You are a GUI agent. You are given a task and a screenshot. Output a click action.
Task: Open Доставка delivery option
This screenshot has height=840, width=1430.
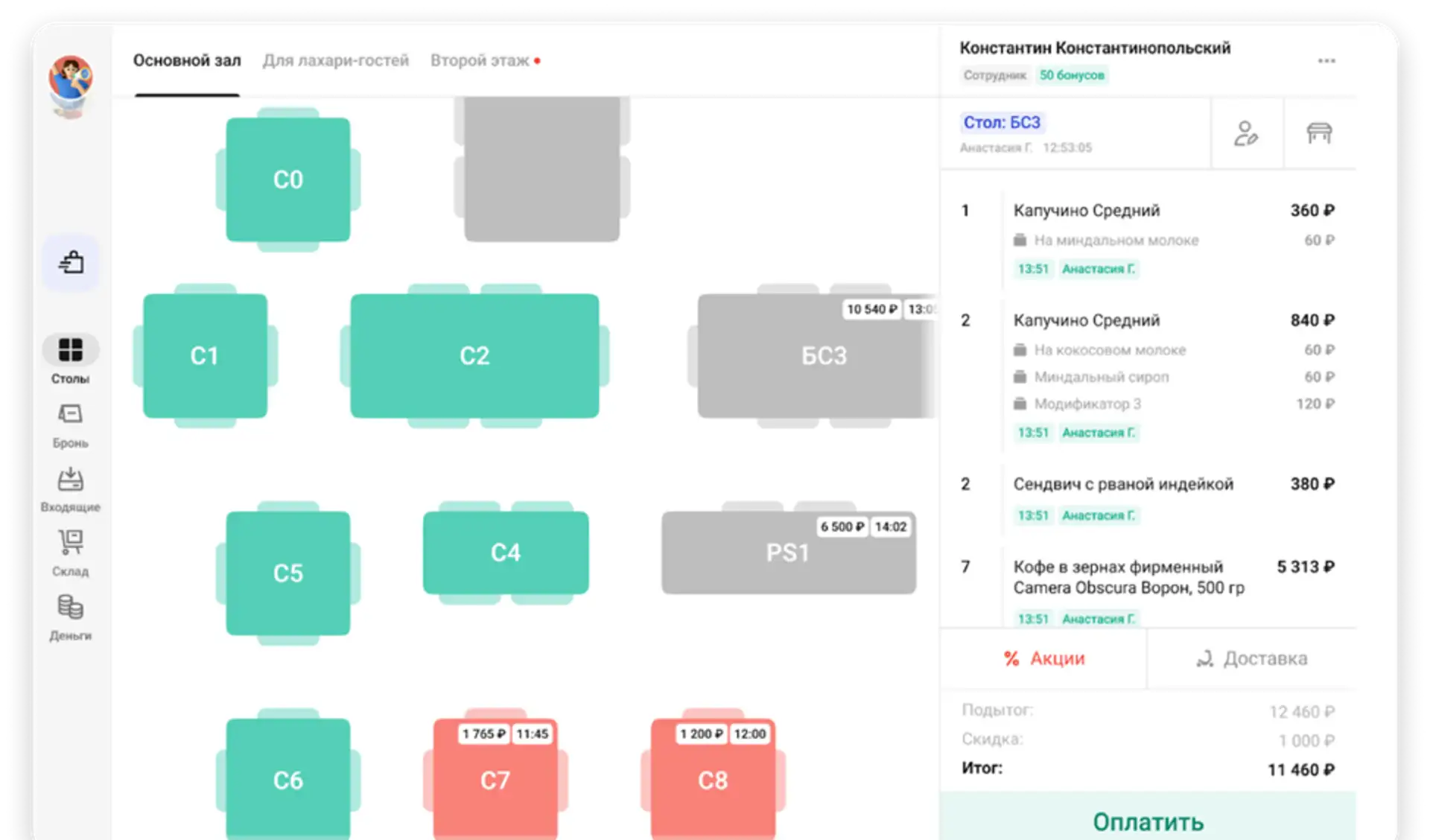[1252, 658]
